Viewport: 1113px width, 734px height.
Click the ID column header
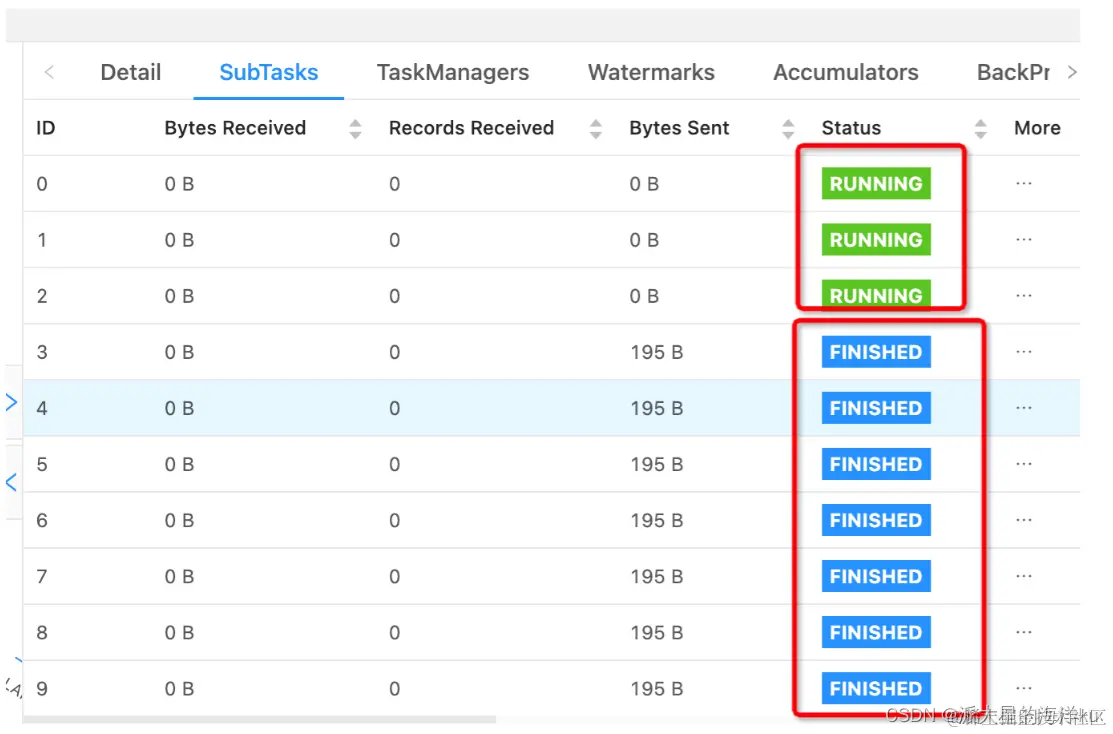click(x=45, y=128)
